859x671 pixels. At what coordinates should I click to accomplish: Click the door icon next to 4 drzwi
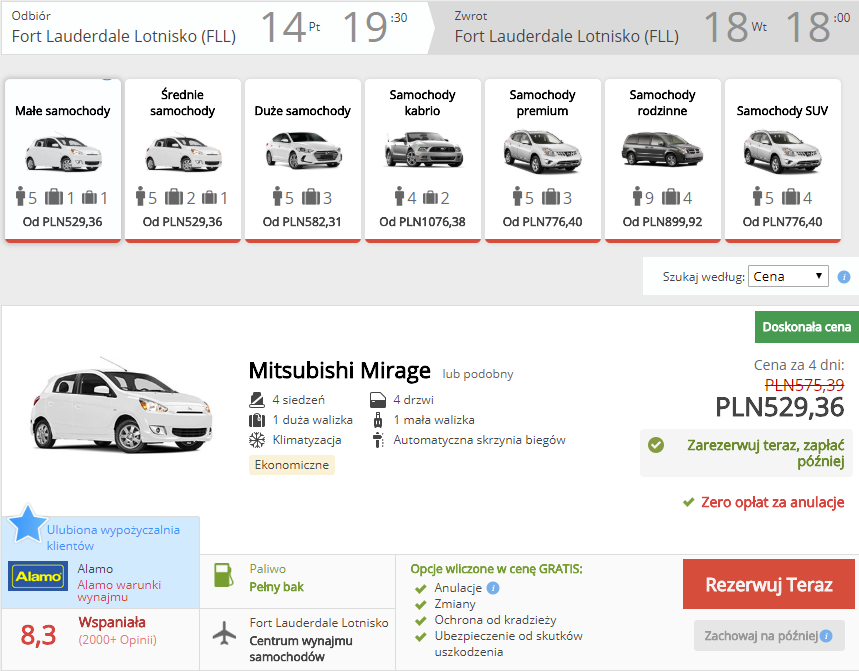tap(378, 400)
